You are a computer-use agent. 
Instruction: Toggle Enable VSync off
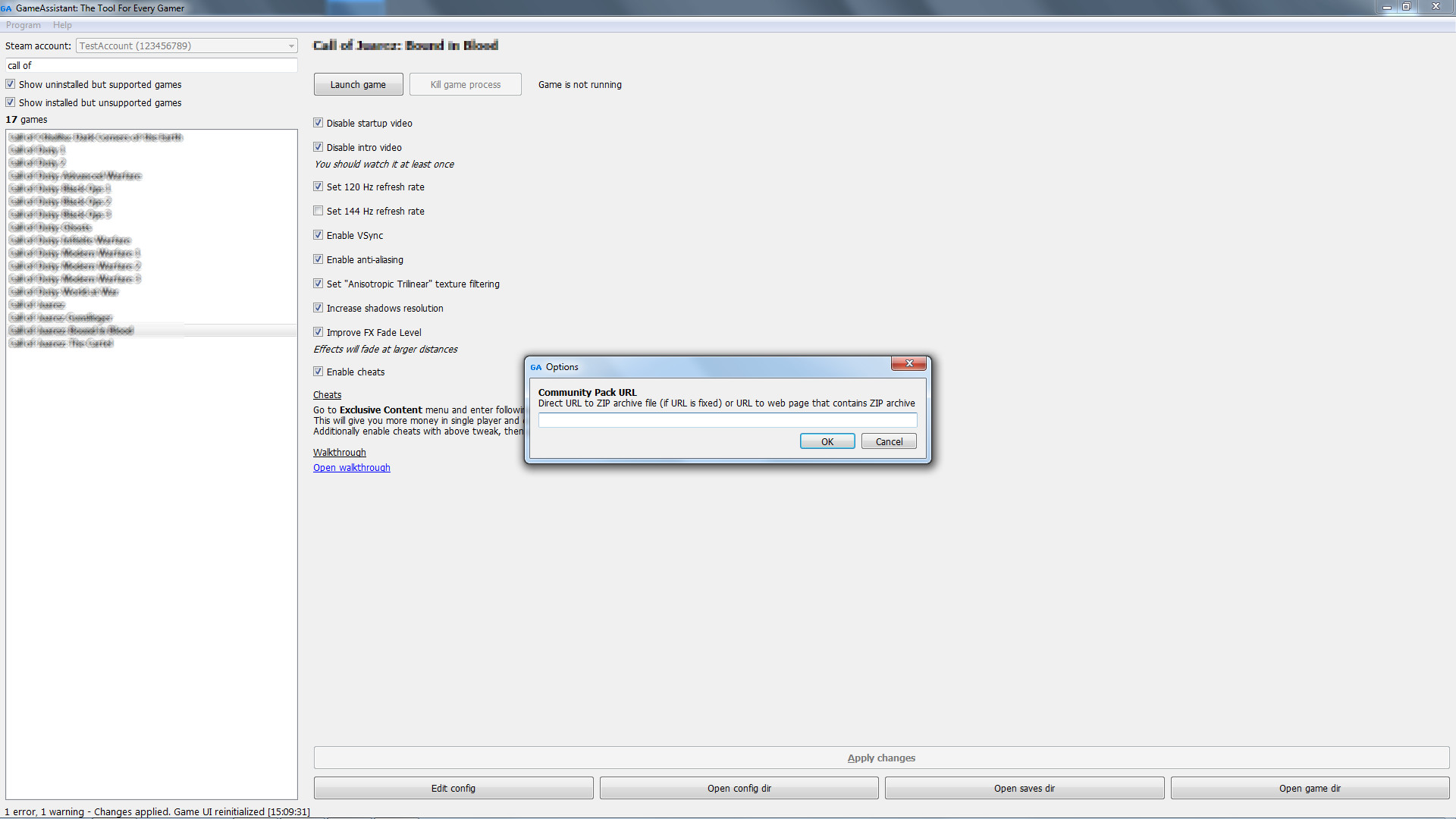pos(318,234)
